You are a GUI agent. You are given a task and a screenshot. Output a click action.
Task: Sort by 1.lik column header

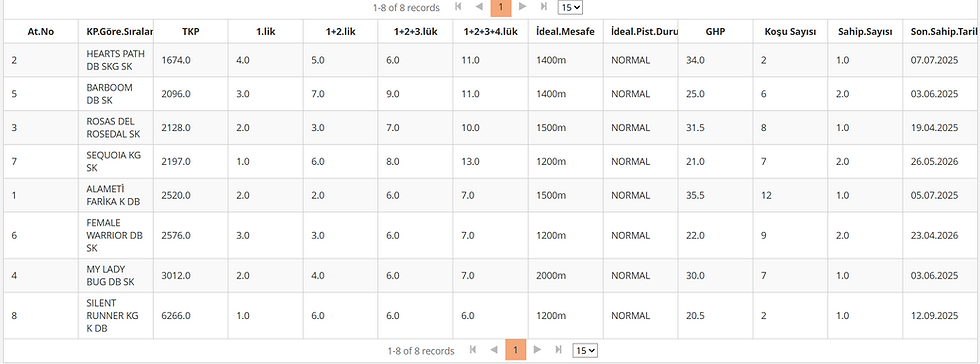[x=266, y=32]
